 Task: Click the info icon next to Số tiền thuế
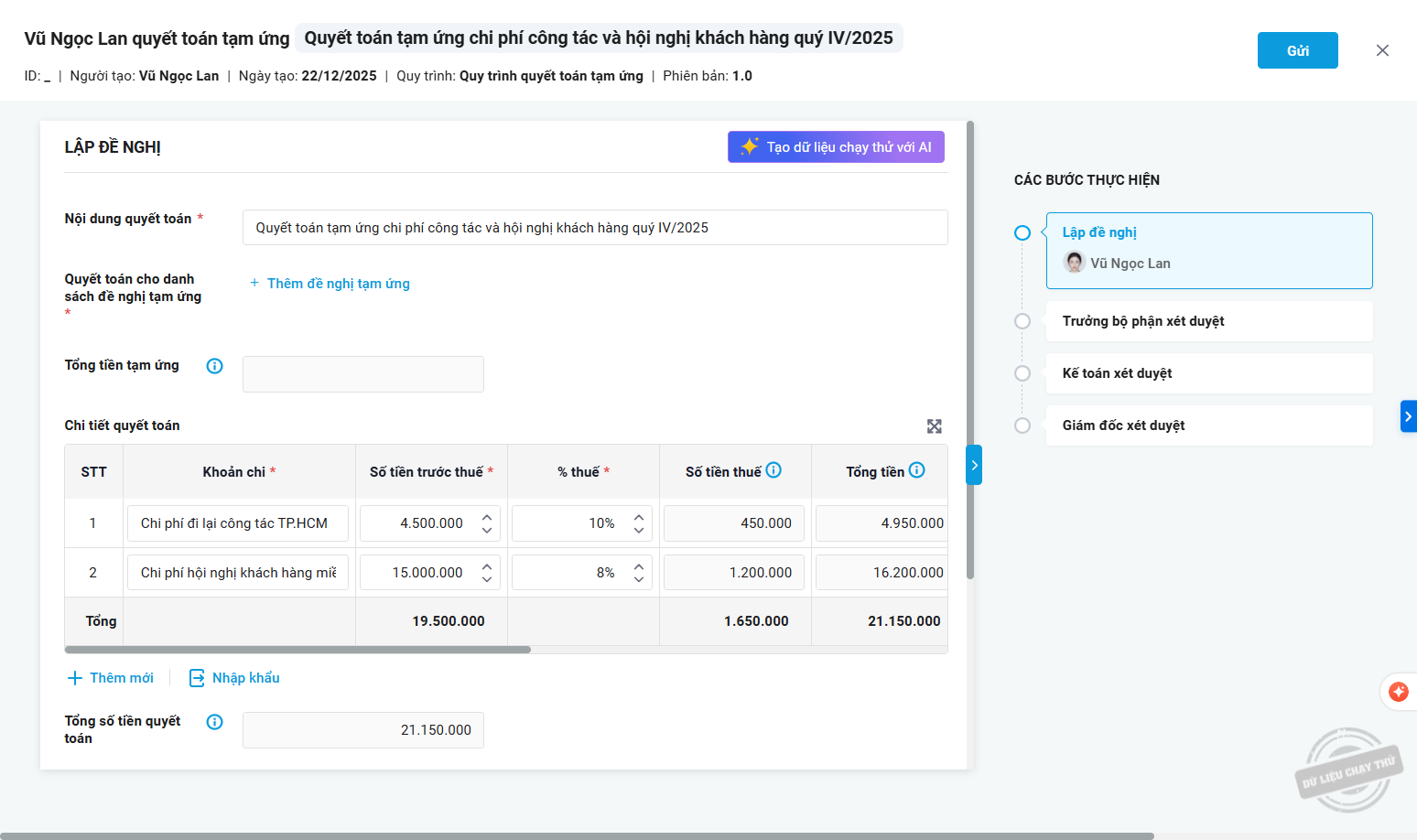point(773,470)
